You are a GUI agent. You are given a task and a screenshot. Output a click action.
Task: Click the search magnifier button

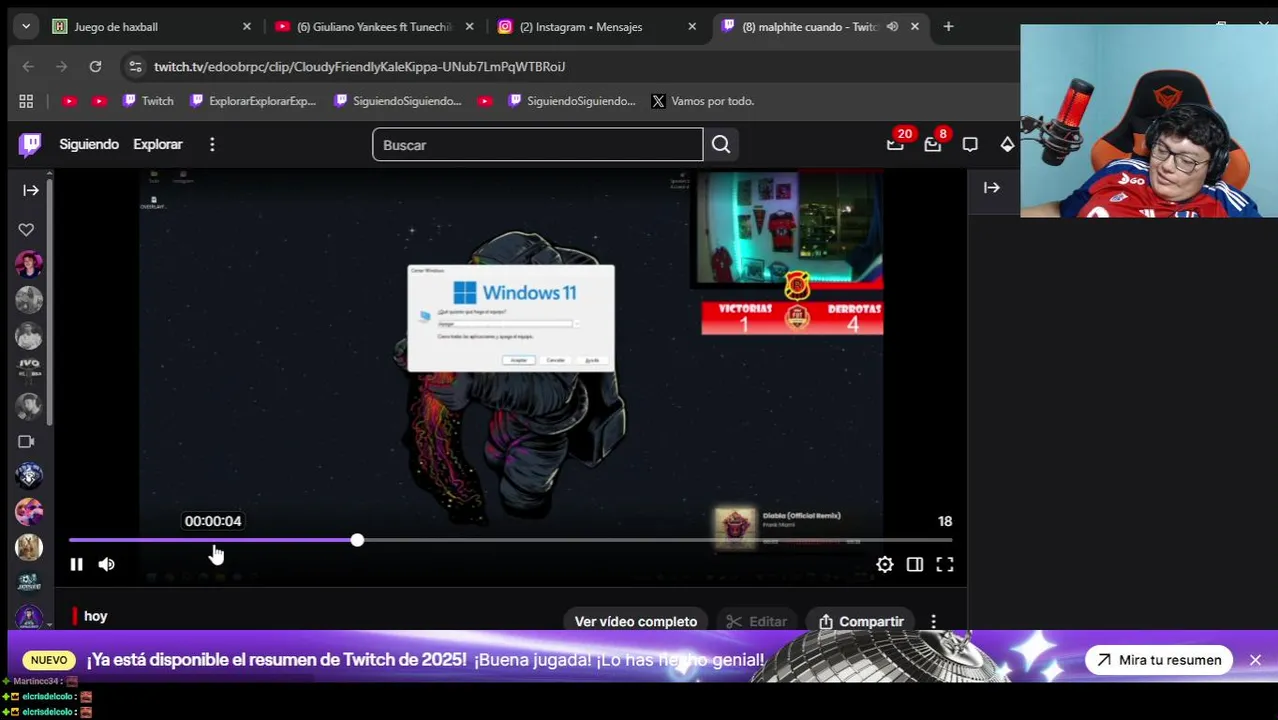[721, 145]
